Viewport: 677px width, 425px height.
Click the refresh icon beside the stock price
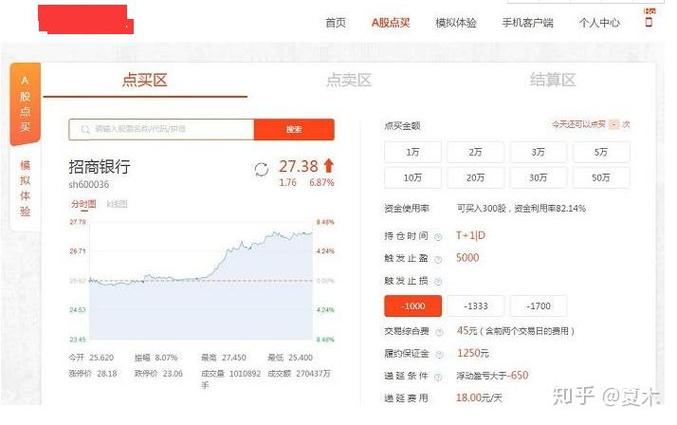click(261, 169)
